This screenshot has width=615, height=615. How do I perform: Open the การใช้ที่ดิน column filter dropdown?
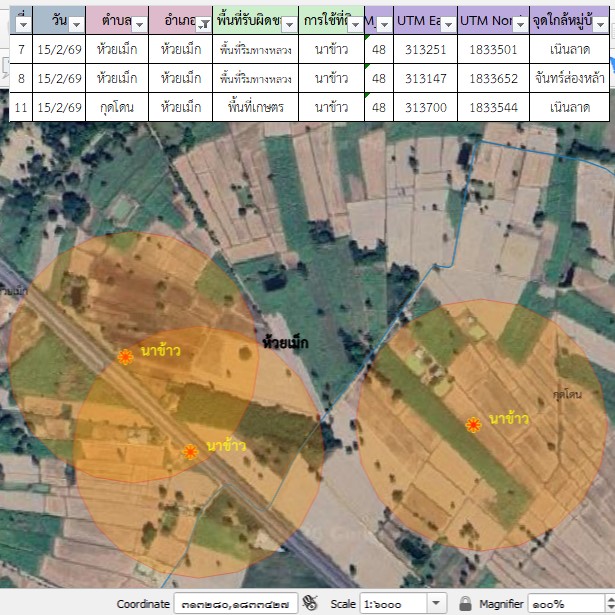pyautogui.click(x=354, y=24)
